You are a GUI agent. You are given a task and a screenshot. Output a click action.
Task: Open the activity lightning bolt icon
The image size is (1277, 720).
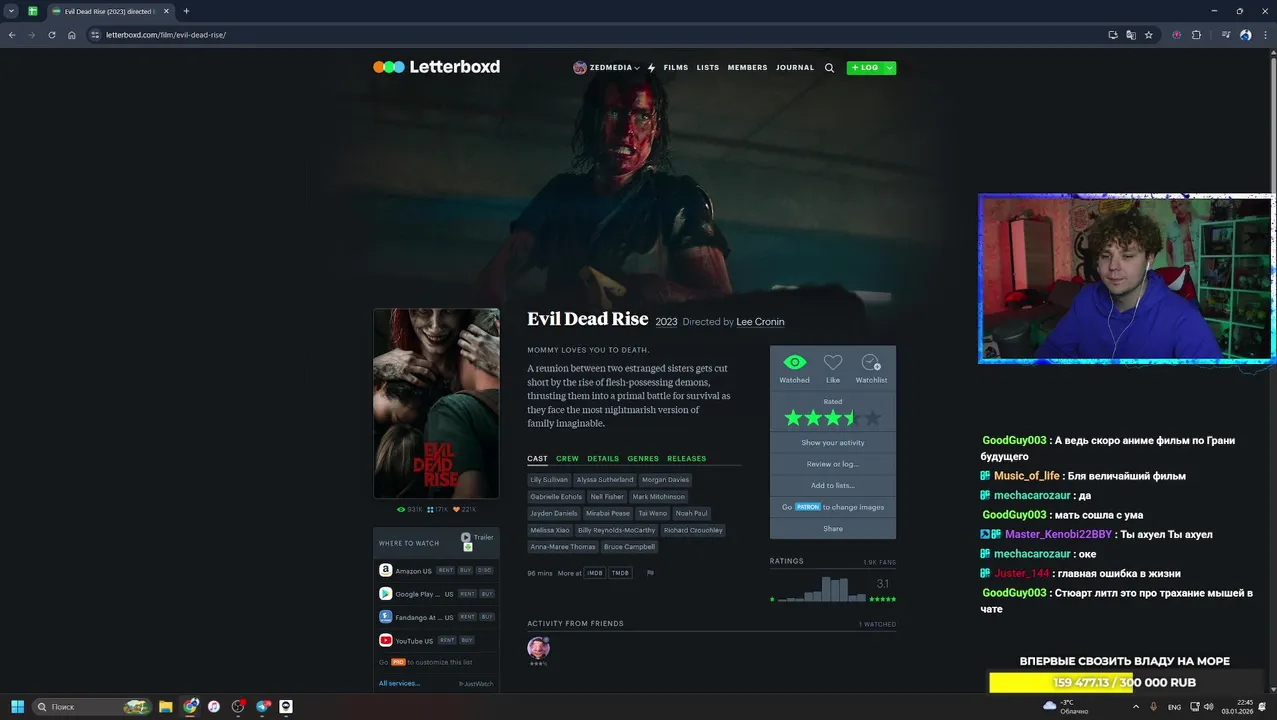651,68
